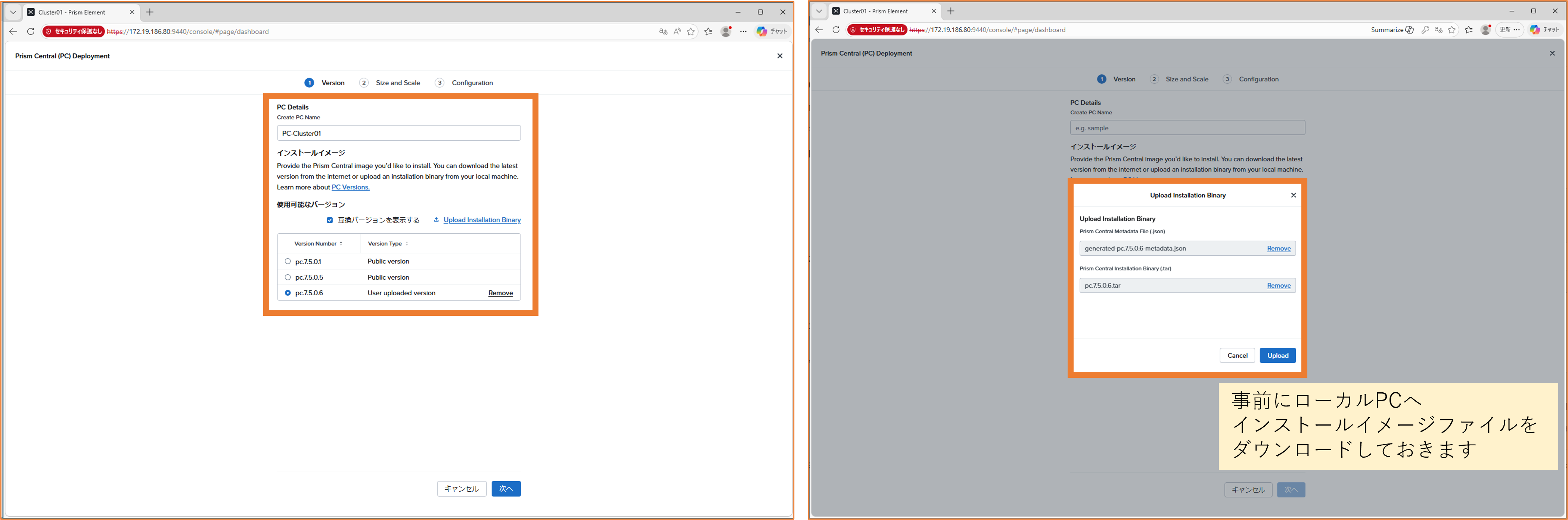This screenshot has height=520, width=1568.
Task: Click upload icon beside Upload Installation Binary
Action: coord(437,219)
